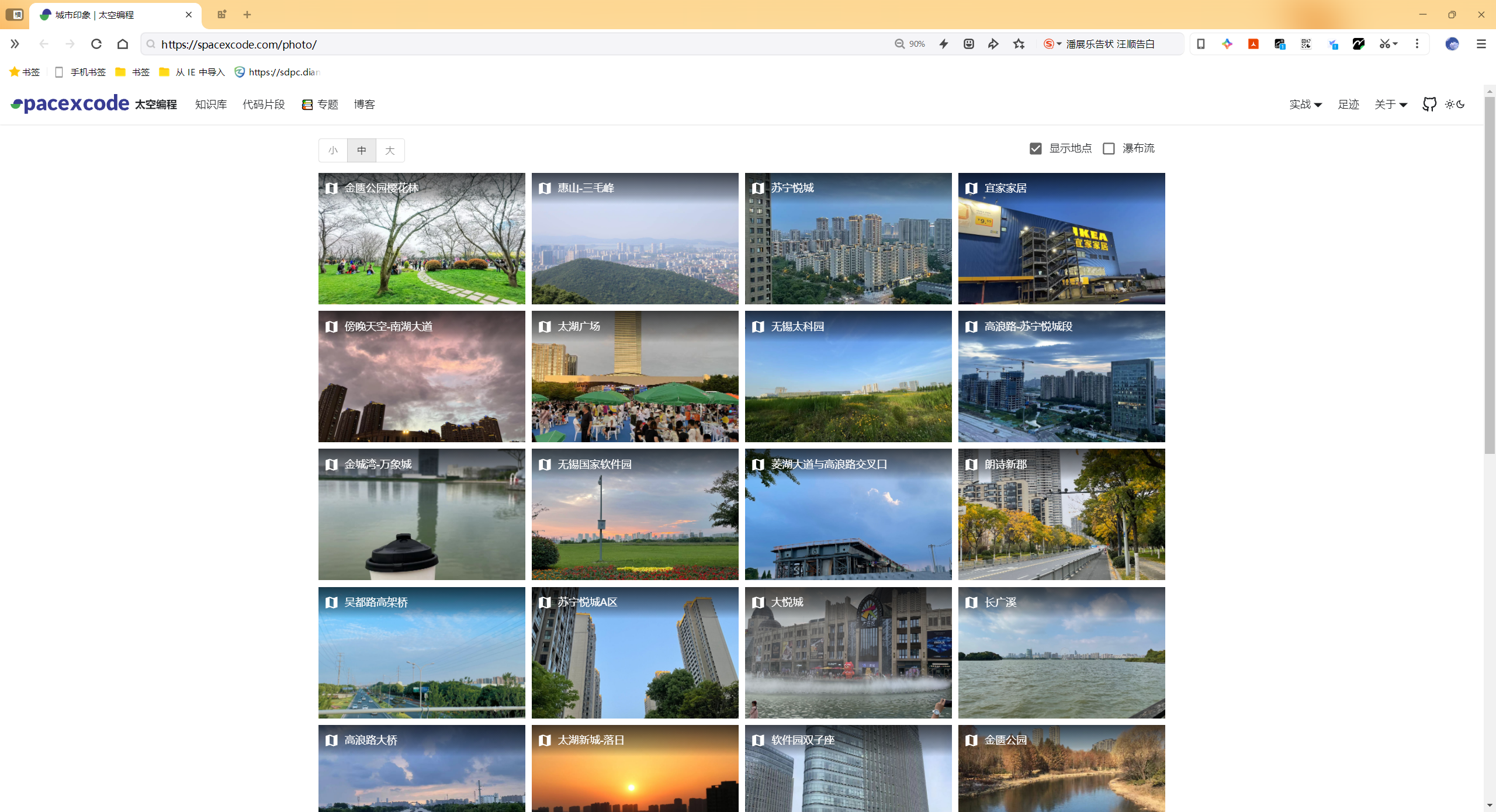Click the back navigation arrow
Image resolution: width=1496 pixels, height=812 pixels.
tap(44, 44)
